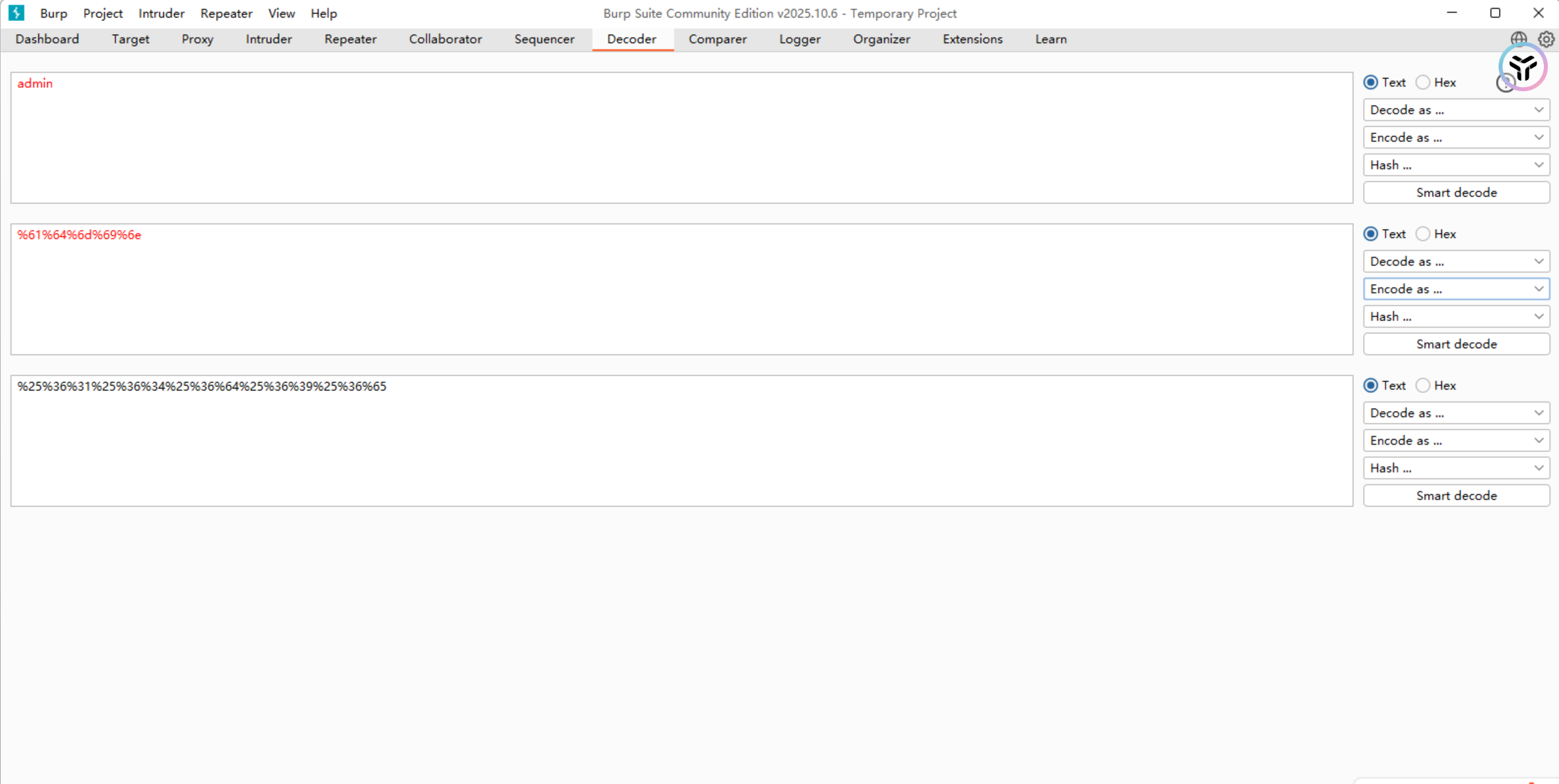Switch to the Extensions tab
The image size is (1559, 784).
click(x=972, y=39)
